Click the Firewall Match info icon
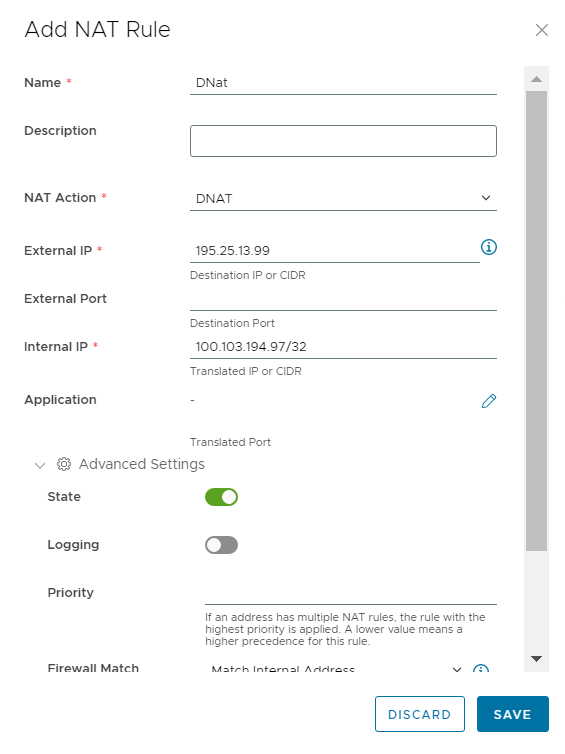 (x=481, y=668)
